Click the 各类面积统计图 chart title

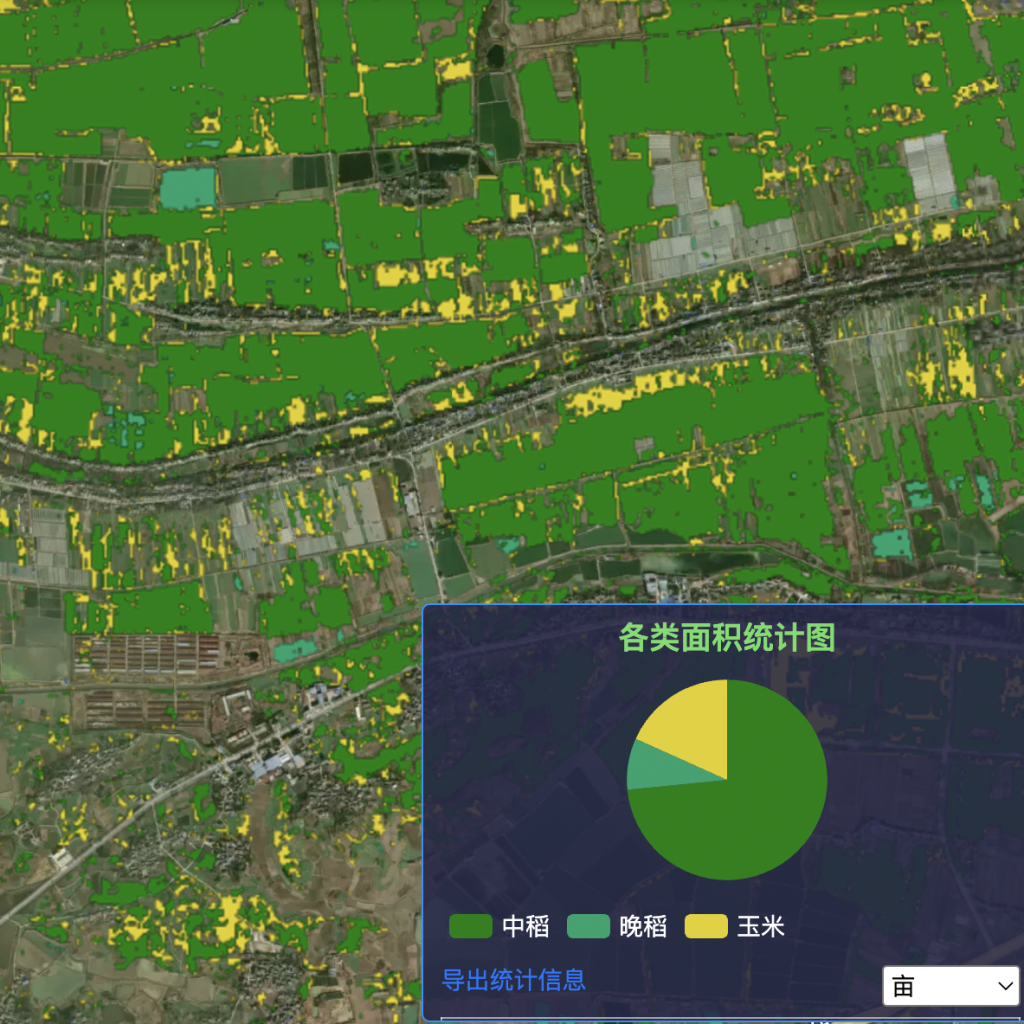click(726, 637)
